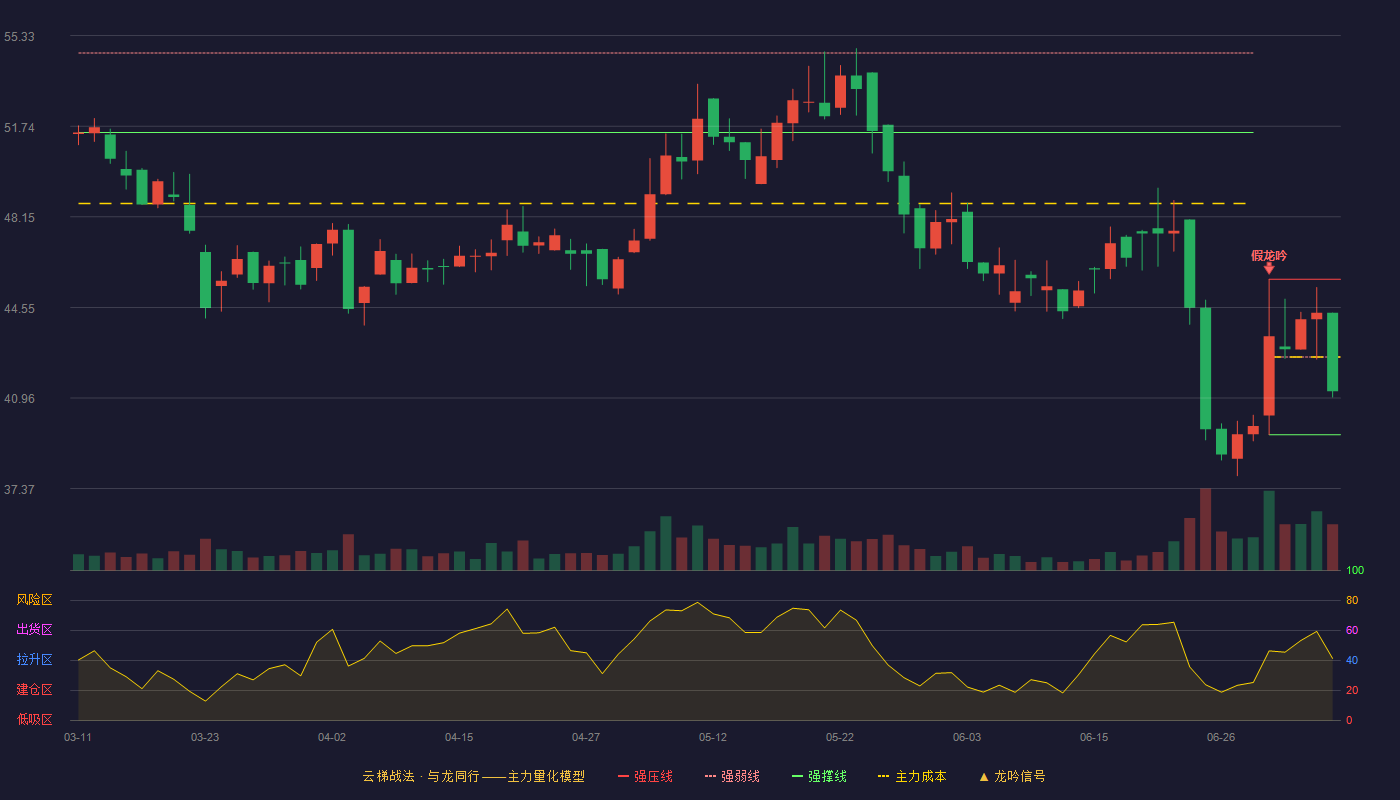Viewport: 1400px width, 800px height.
Task: Click the red arrow below 假龙吟
Action: 1269,268
